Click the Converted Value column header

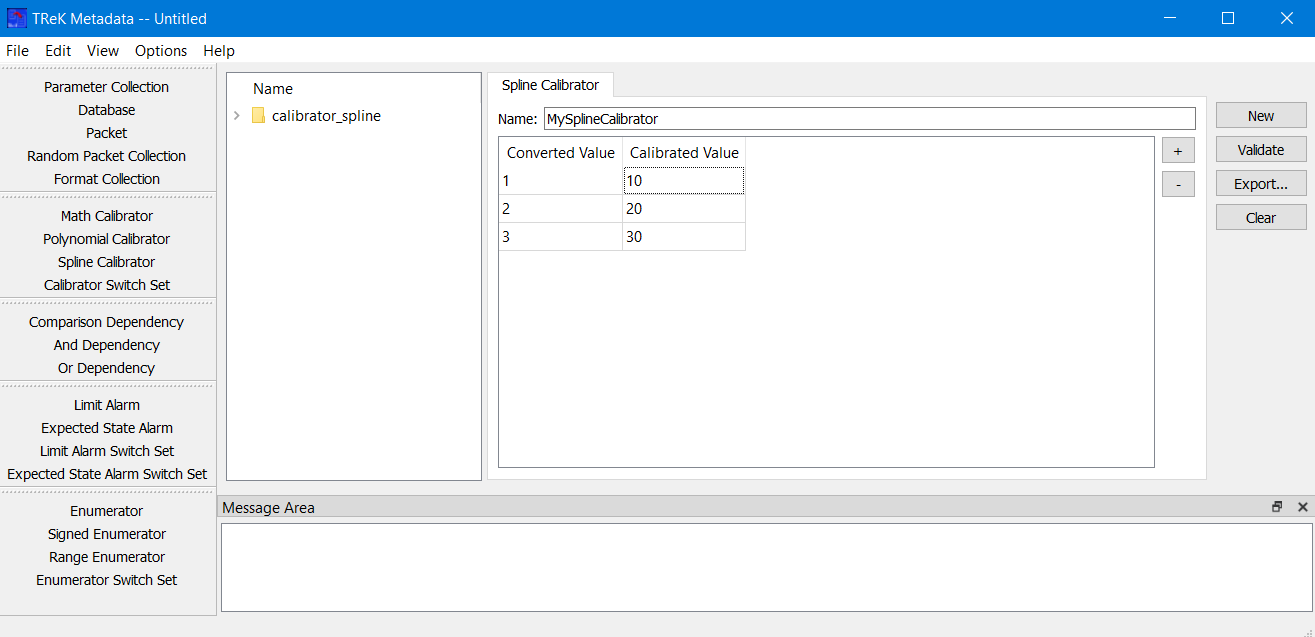[560, 153]
